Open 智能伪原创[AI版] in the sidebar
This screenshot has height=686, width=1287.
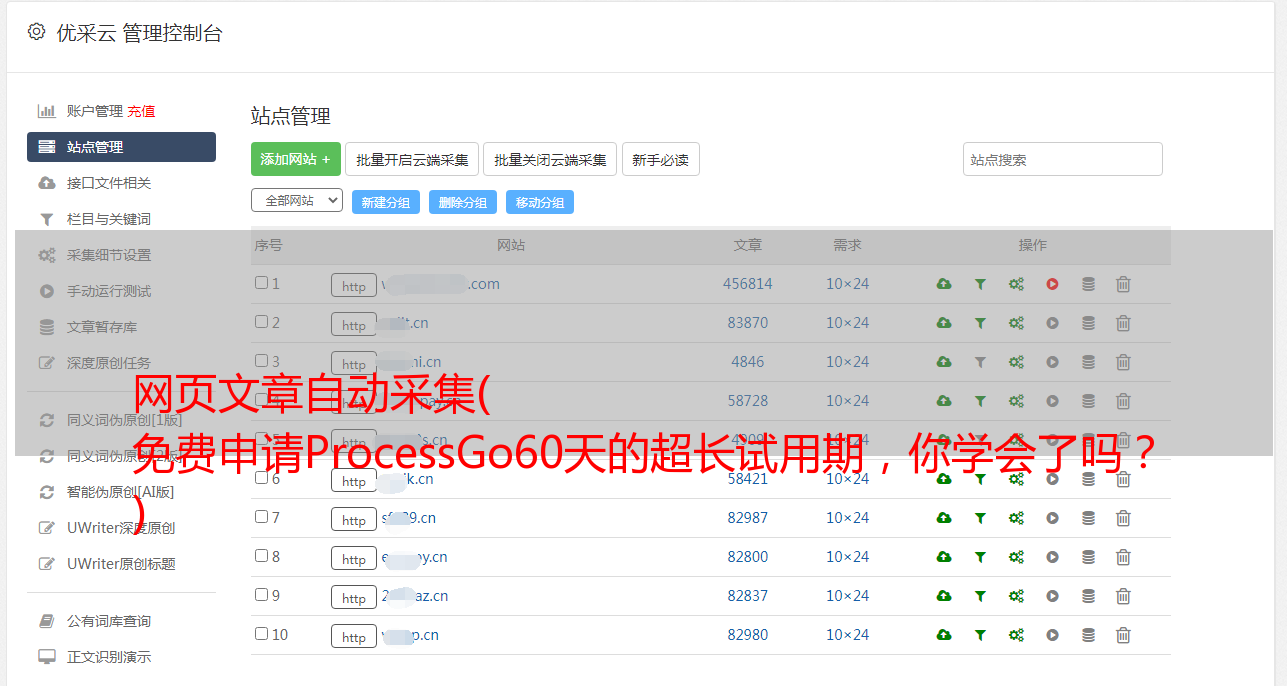pos(120,492)
